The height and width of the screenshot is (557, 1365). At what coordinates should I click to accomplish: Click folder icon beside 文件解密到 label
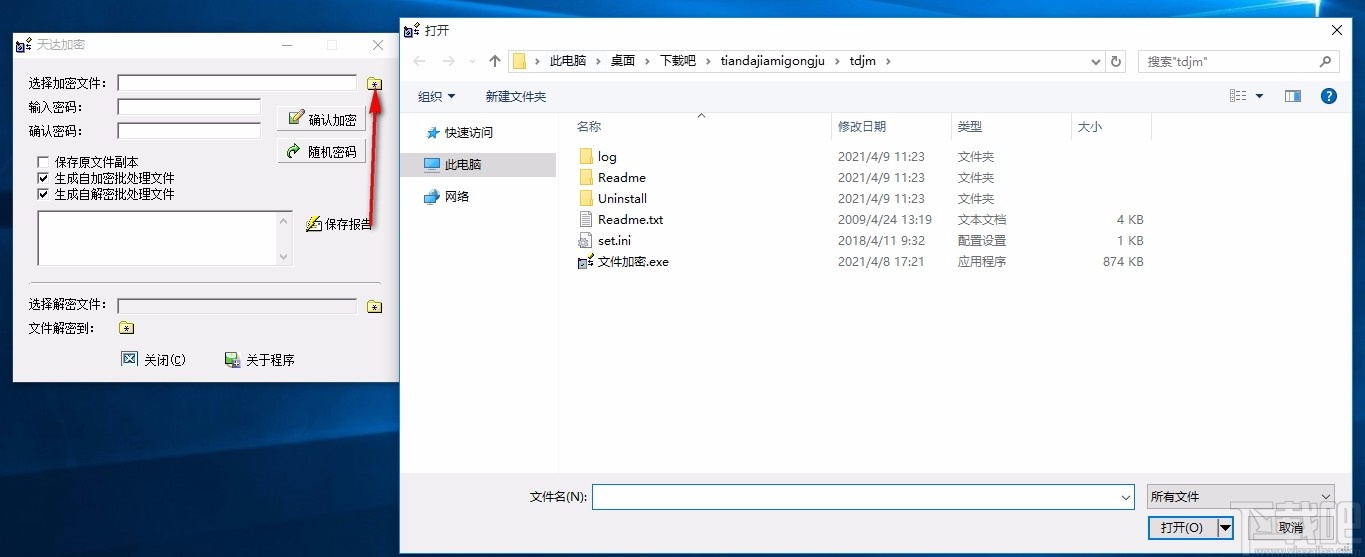tap(126, 328)
